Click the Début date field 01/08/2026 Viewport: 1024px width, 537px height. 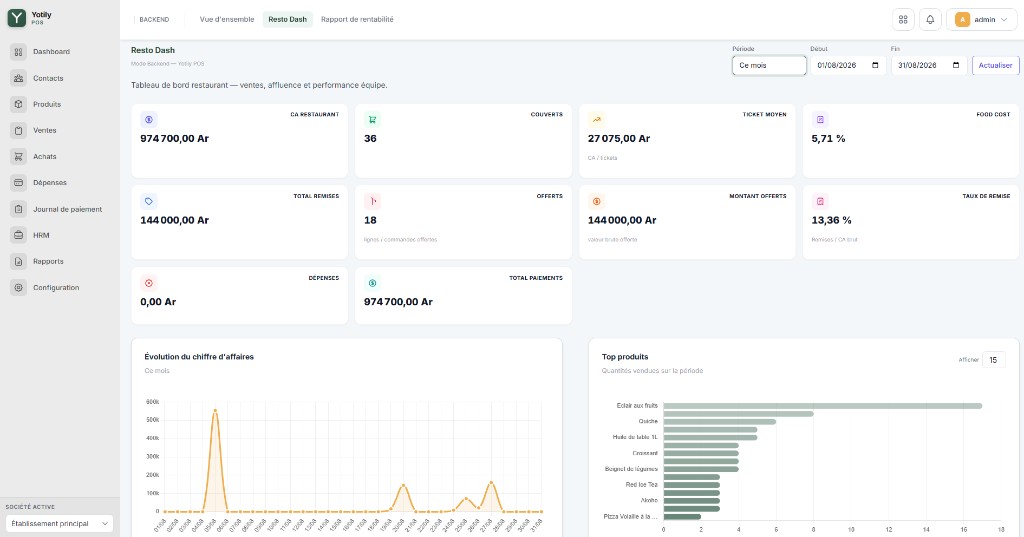[x=848, y=65]
